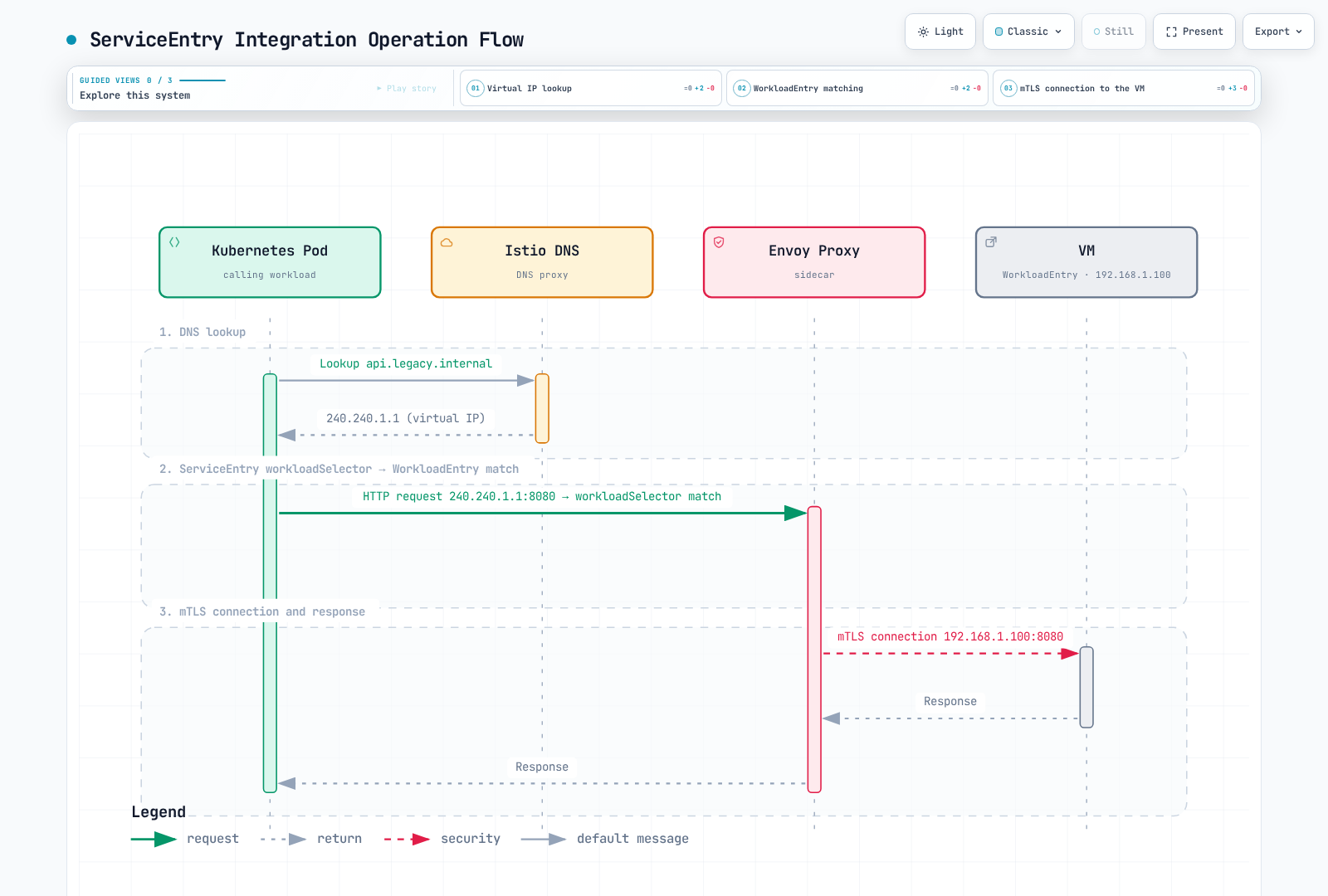1328x896 pixels.
Task: Click the shield icon on Envoy Proxy
Action: [719, 242]
